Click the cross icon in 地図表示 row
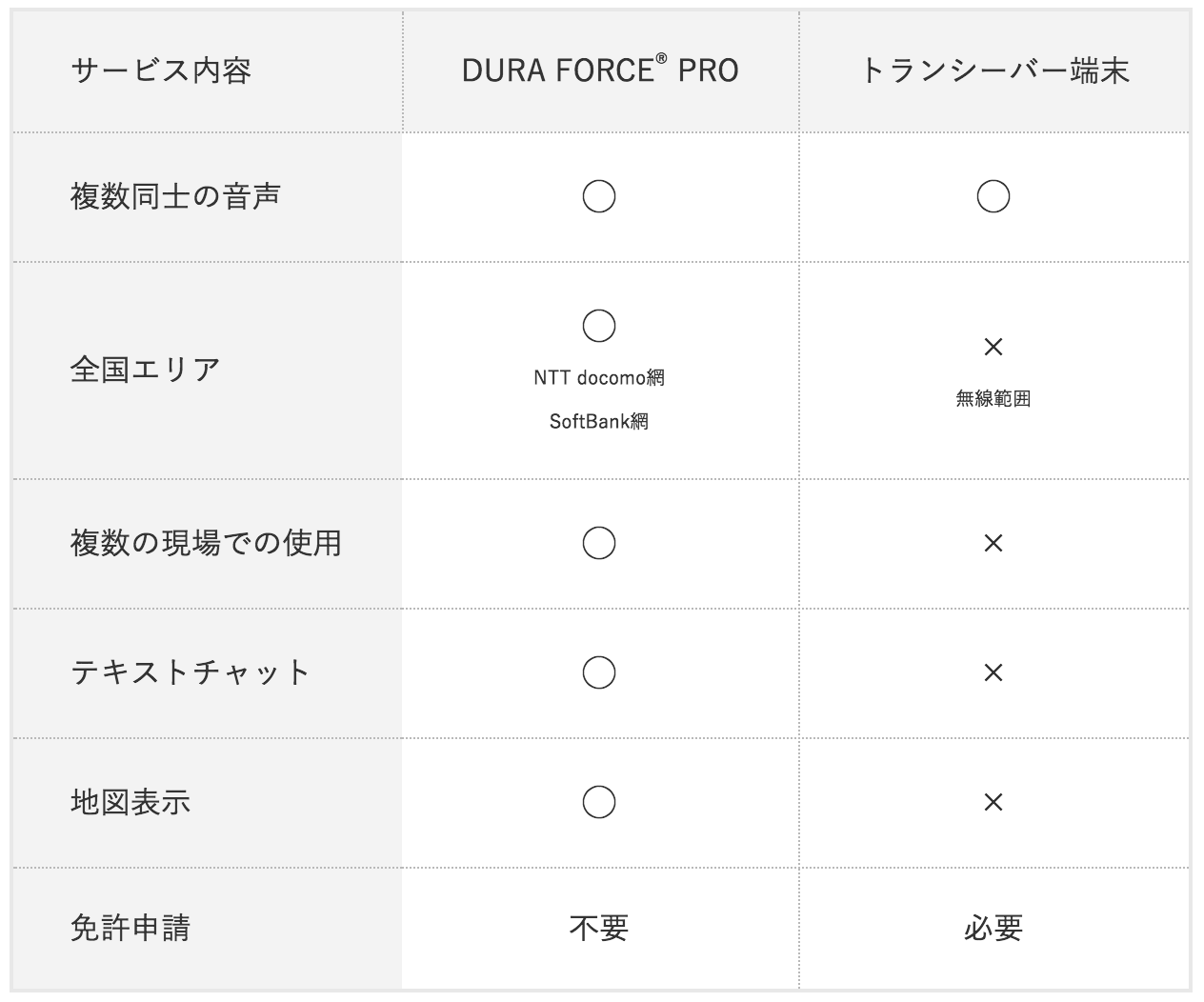The image size is (1204, 1002). click(x=993, y=802)
